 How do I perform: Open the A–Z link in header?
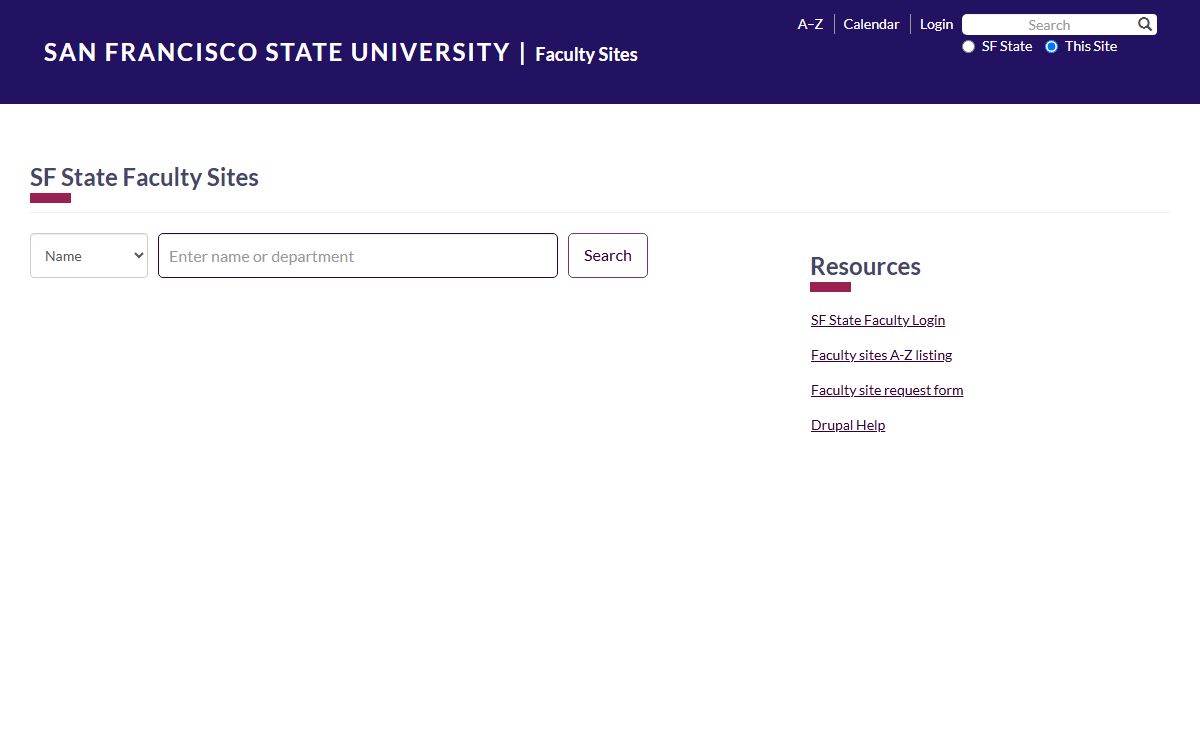click(810, 25)
